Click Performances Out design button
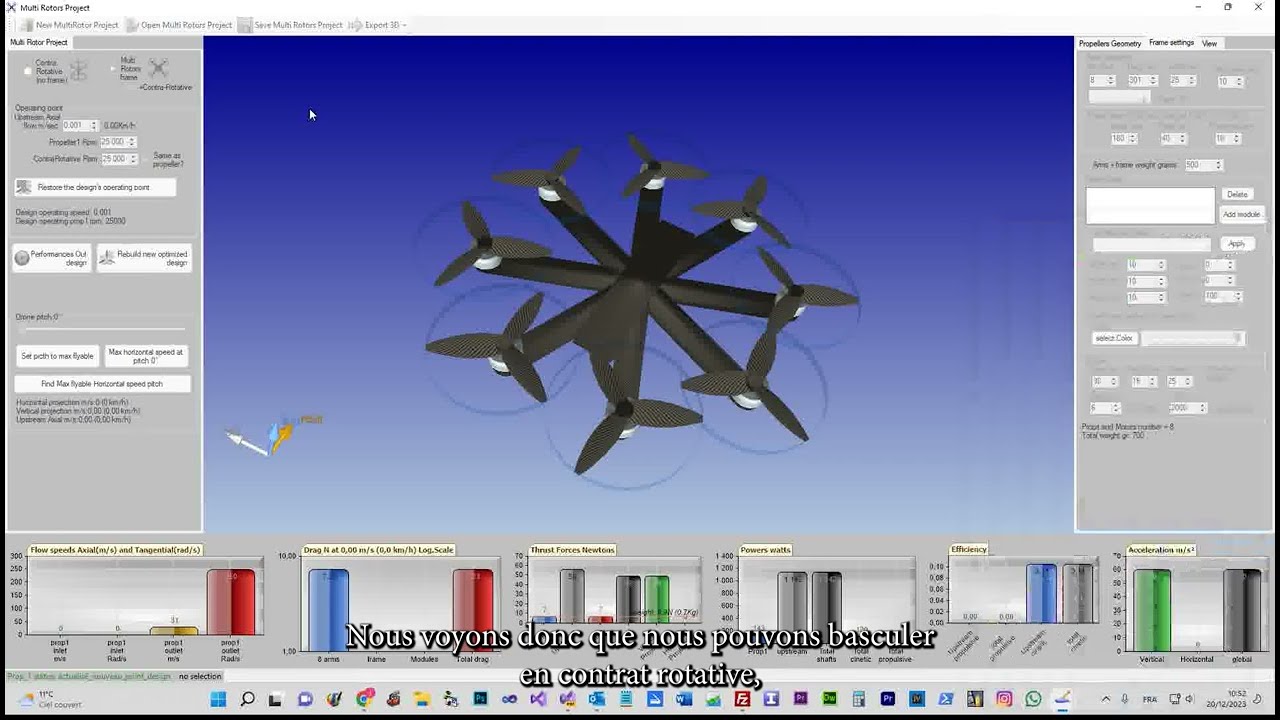1280x720 pixels. tap(52, 257)
